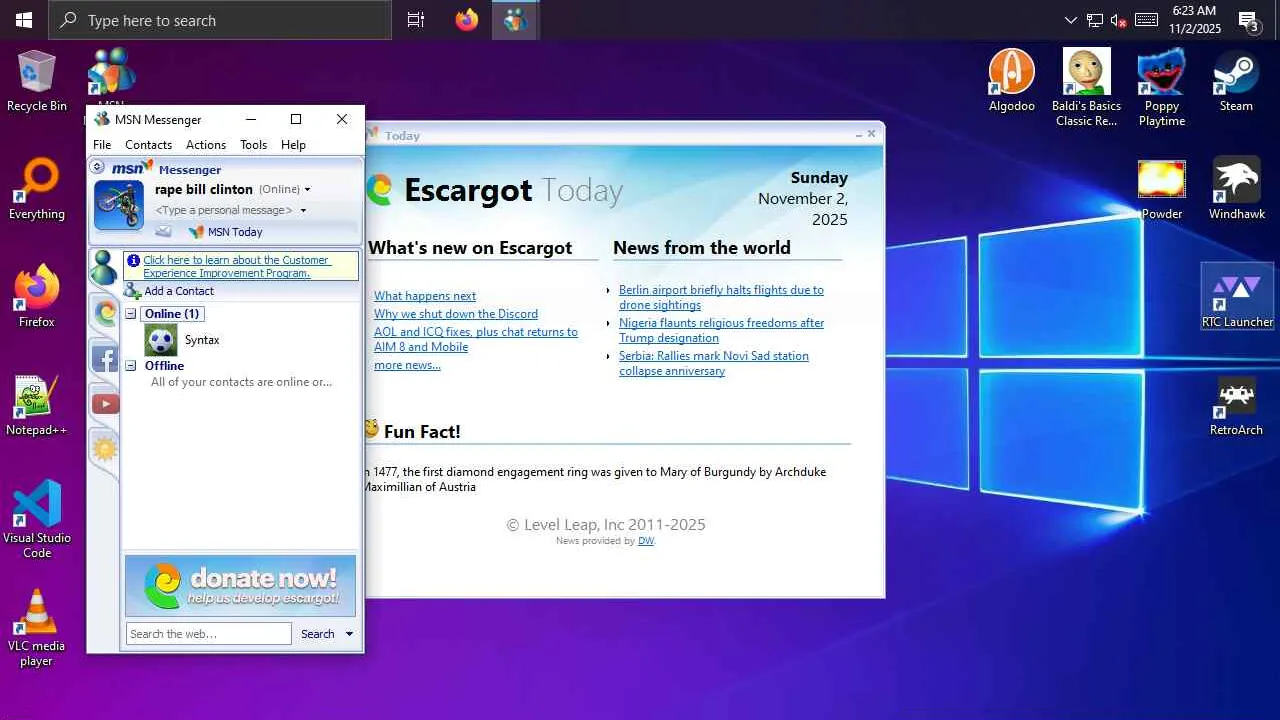
Task: Click the DW news provider link
Action: (646, 541)
